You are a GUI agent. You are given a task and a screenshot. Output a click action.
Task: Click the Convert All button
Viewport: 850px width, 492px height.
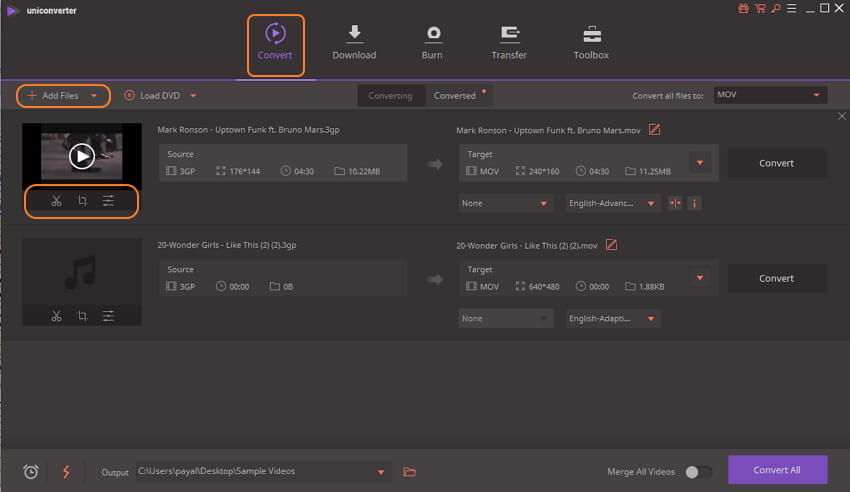click(777, 470)
